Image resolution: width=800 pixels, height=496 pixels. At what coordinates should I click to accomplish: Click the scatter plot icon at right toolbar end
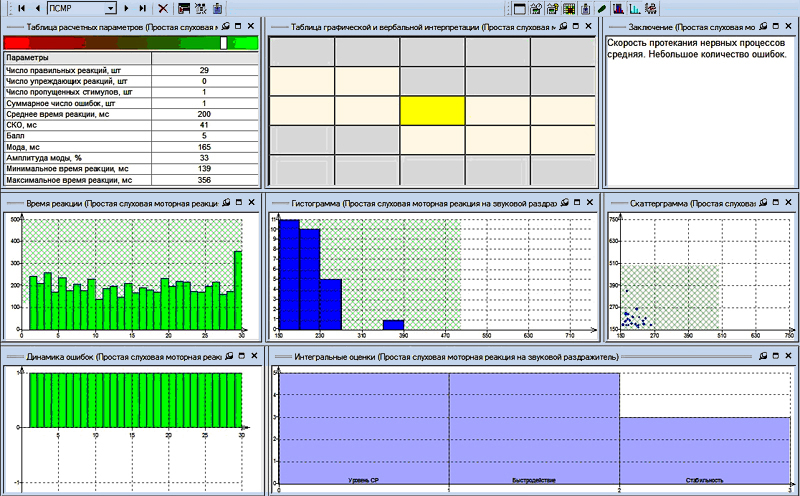tap(651, 9)
